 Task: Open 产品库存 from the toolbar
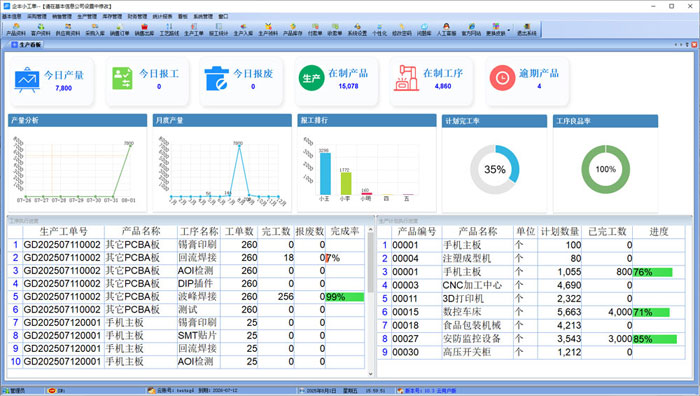292,30
